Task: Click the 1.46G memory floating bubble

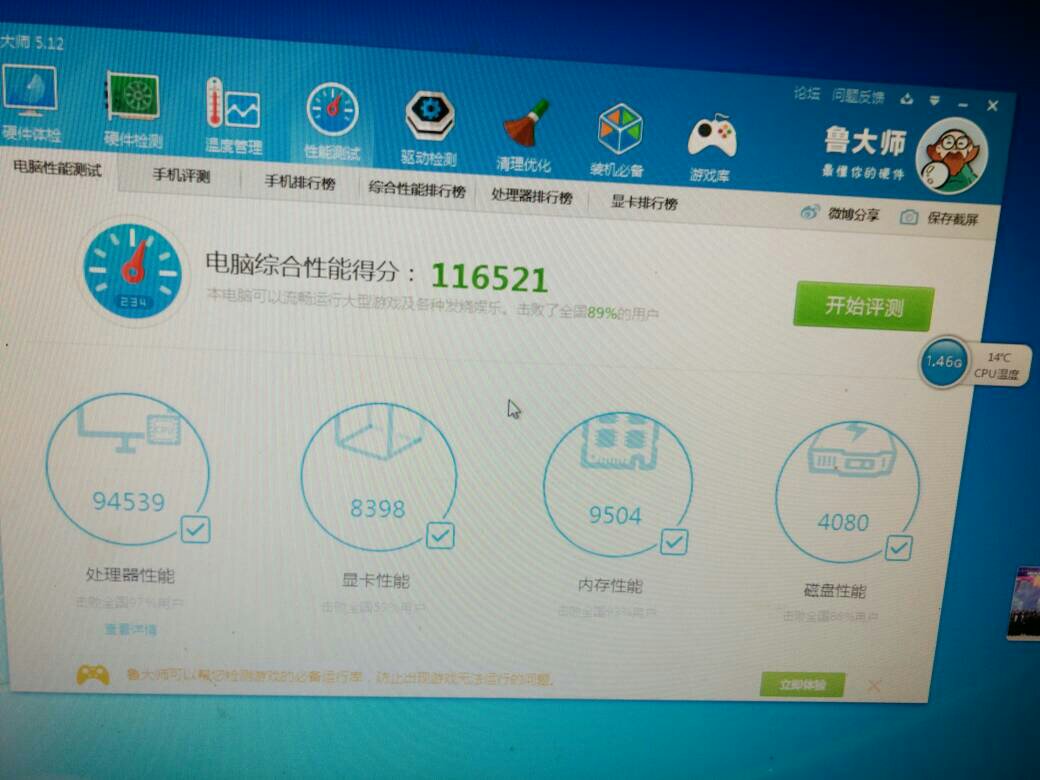Action: coord(943,361)
